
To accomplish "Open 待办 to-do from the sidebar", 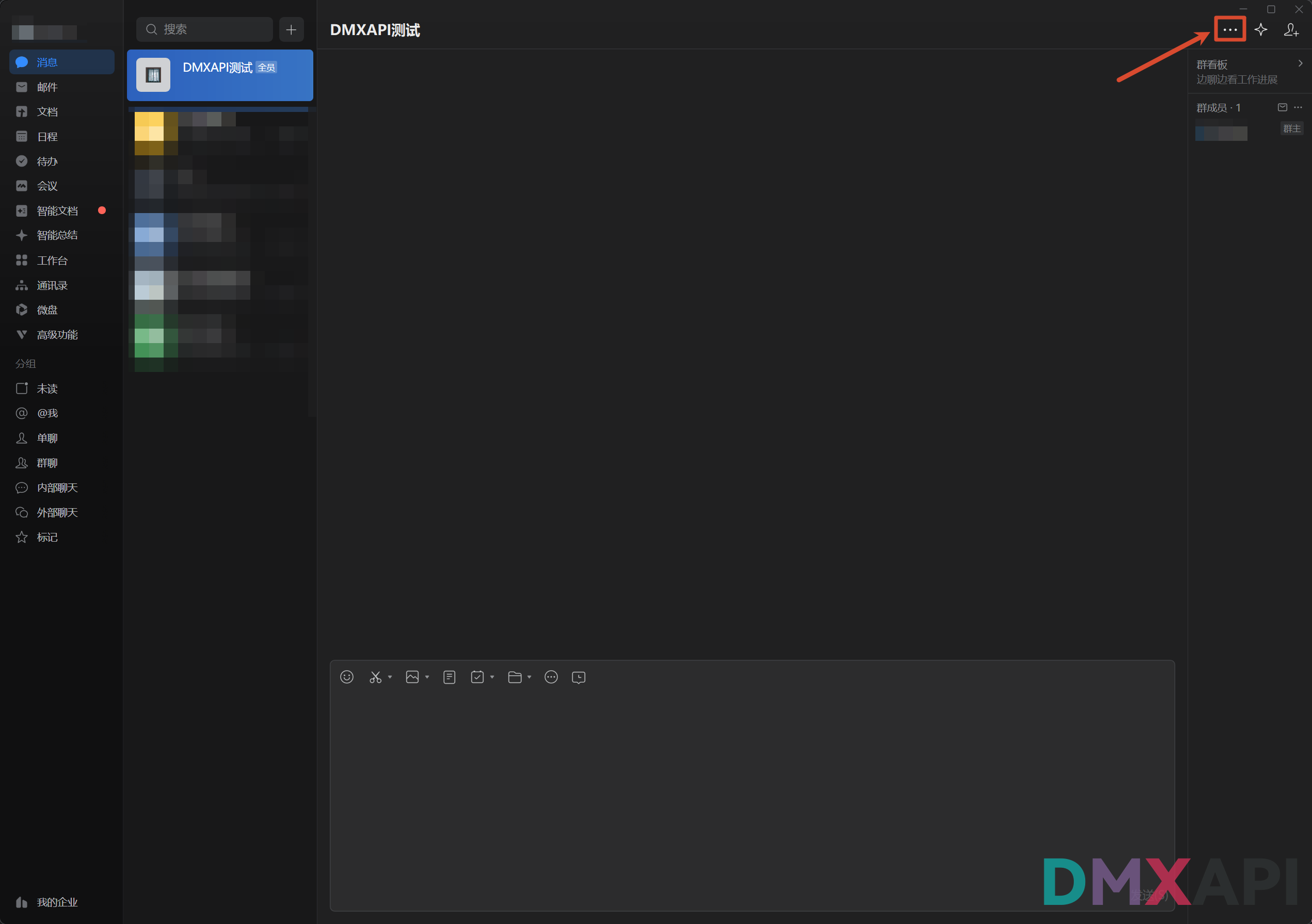I will tap(62, 161).
